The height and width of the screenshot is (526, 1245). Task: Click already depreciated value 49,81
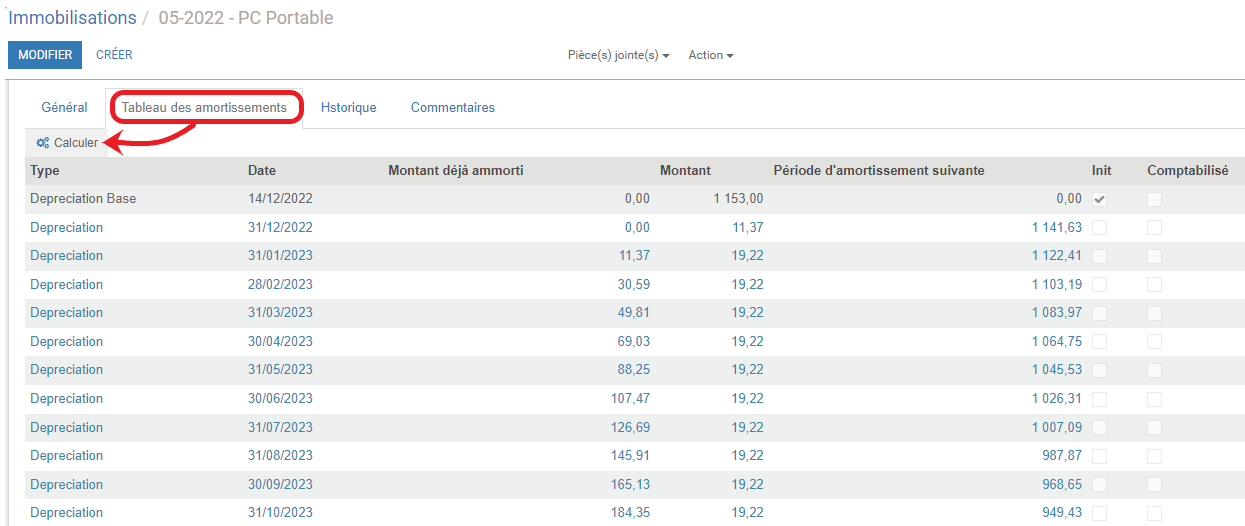633,313
